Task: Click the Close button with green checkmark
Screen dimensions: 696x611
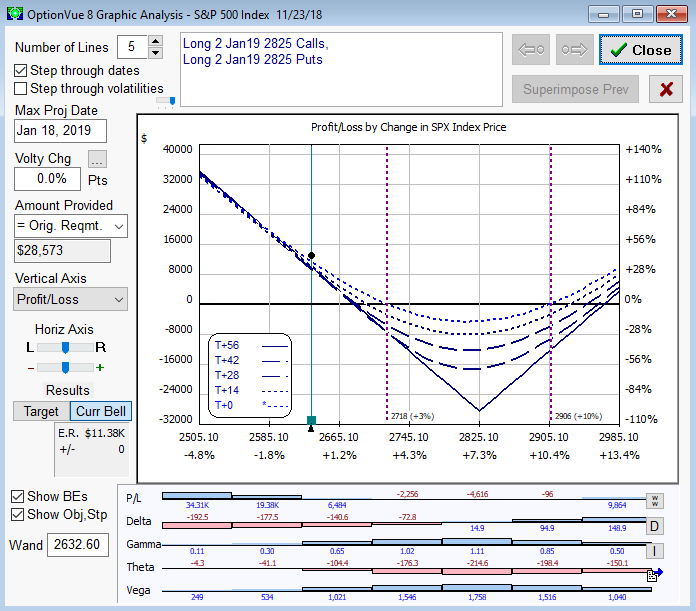Action: (x=641, y=50)
